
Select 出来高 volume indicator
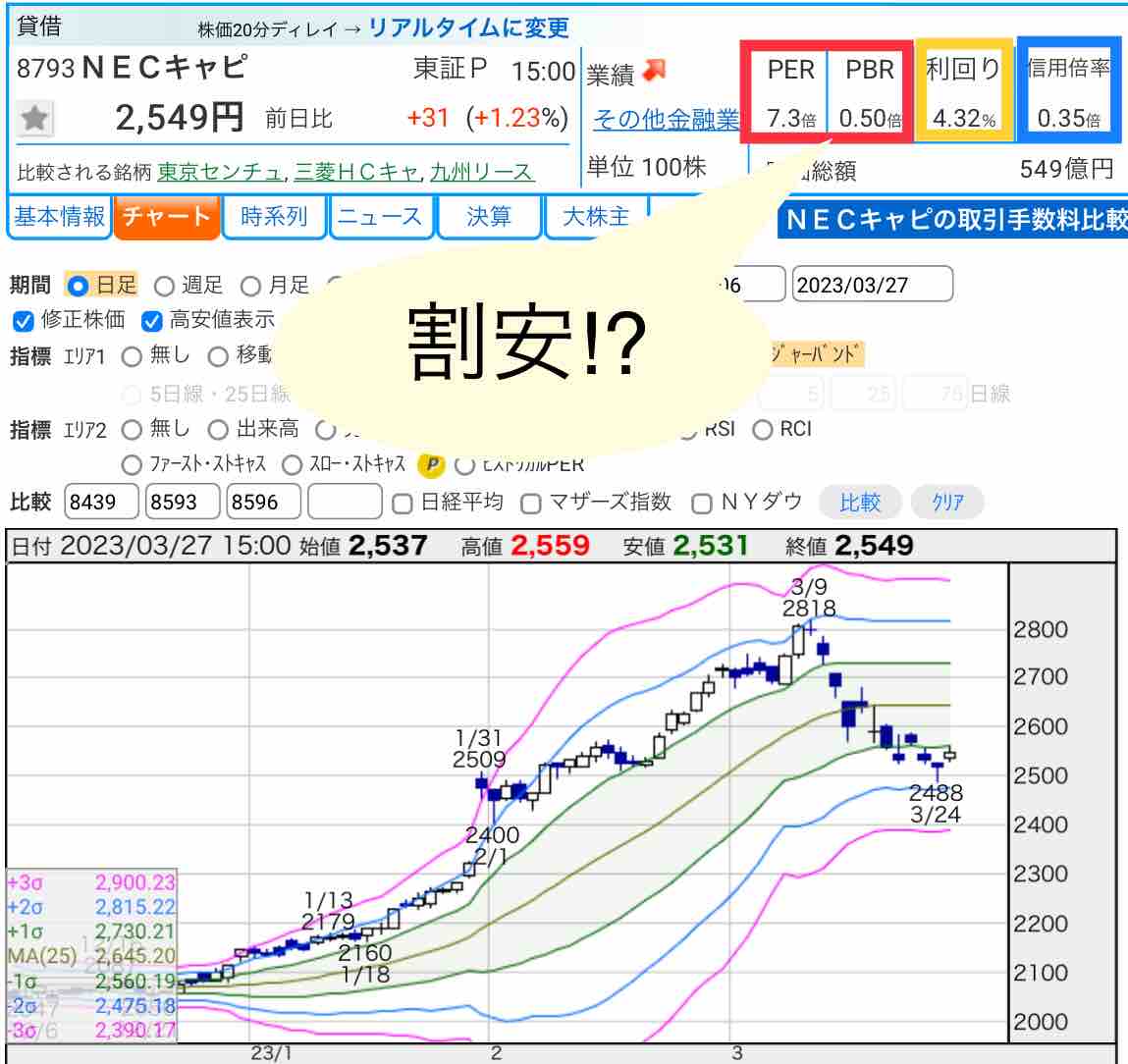pos(218,430)
